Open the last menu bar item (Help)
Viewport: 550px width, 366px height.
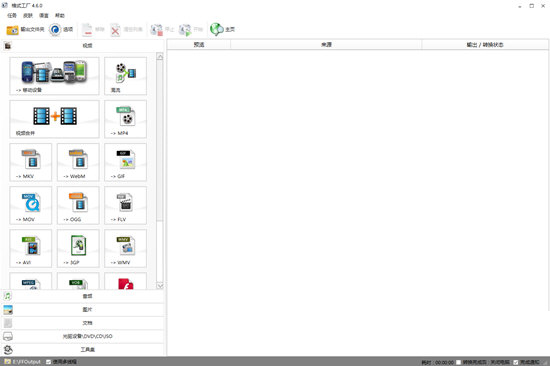[60, 15]
